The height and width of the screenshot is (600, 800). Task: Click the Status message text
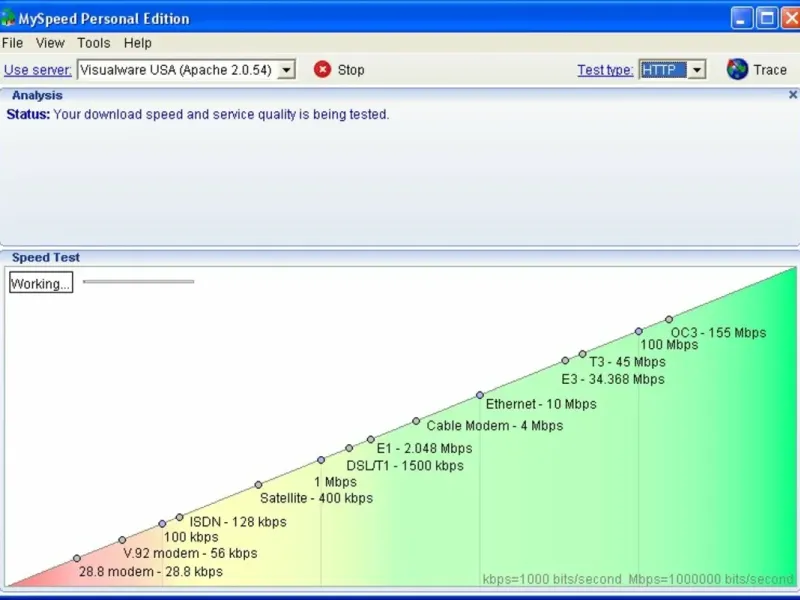(197, 114)
